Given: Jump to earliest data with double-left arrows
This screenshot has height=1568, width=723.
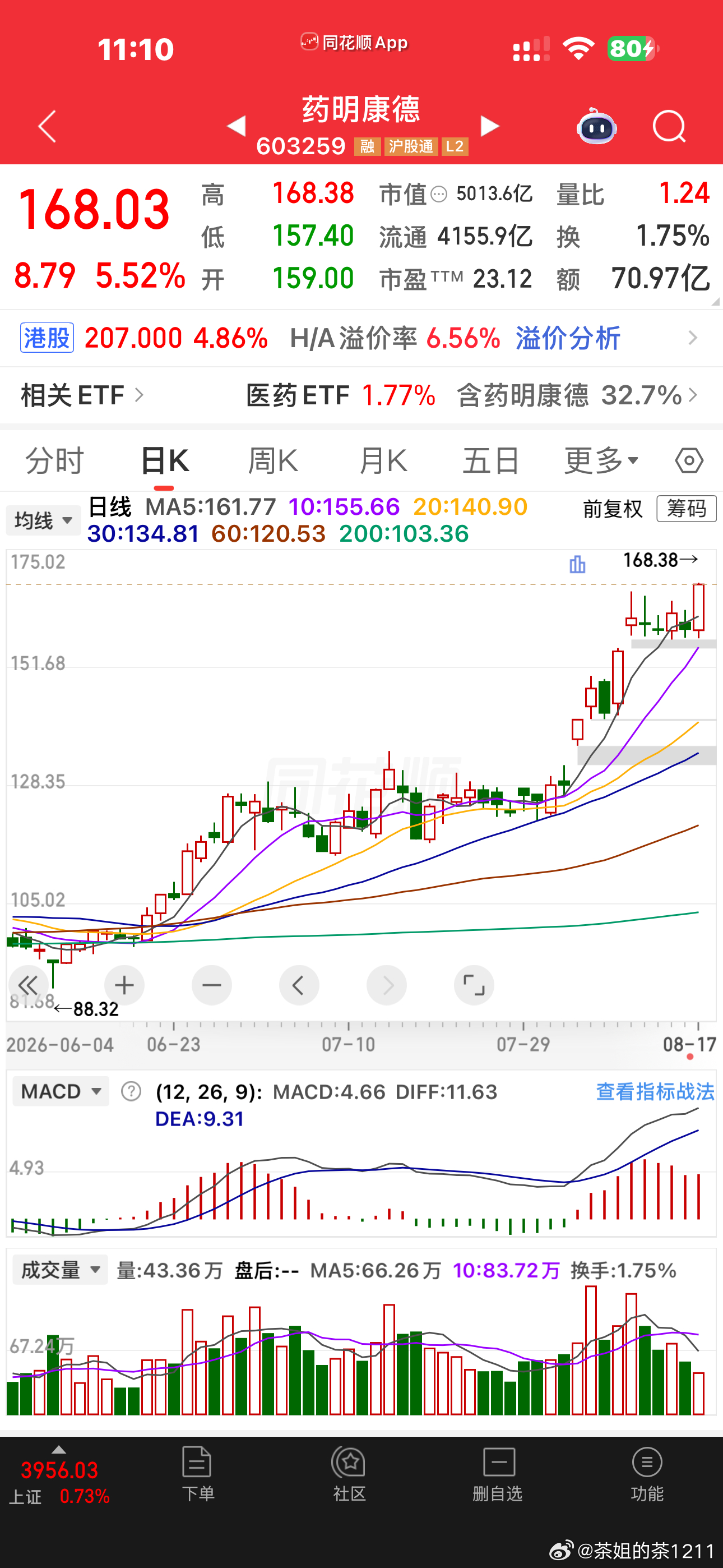Looking at the screenshot, I should (28, 985).
